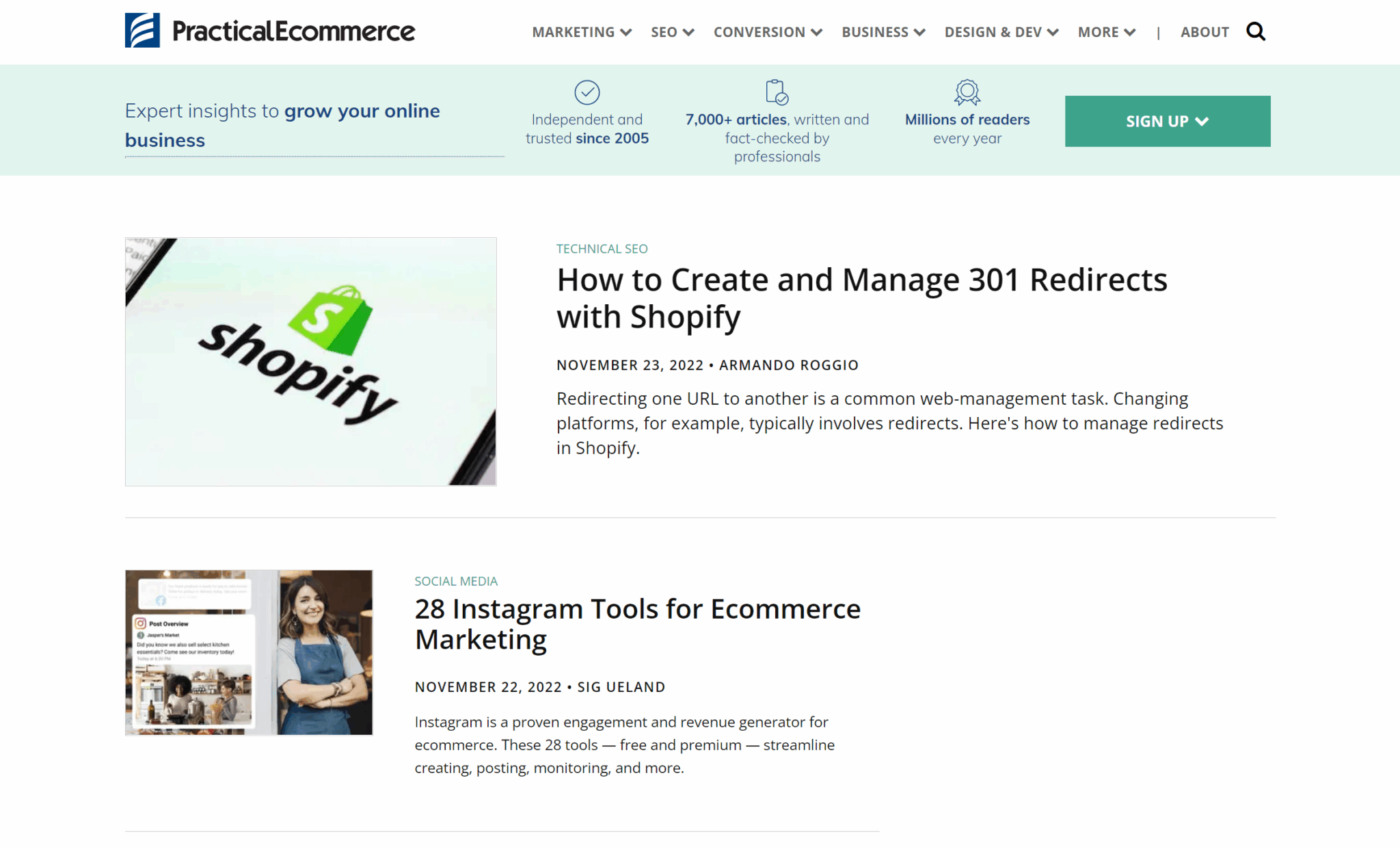
Task: Click the award ribbon readers icon
Action: click(x=967, y=92)
